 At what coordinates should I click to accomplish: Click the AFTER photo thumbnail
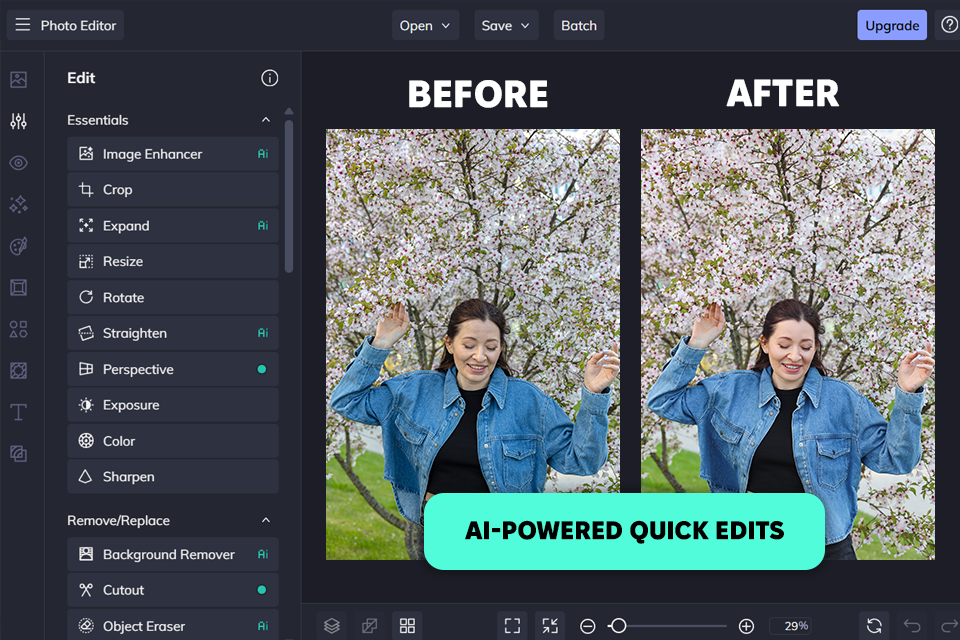[787, 344]
